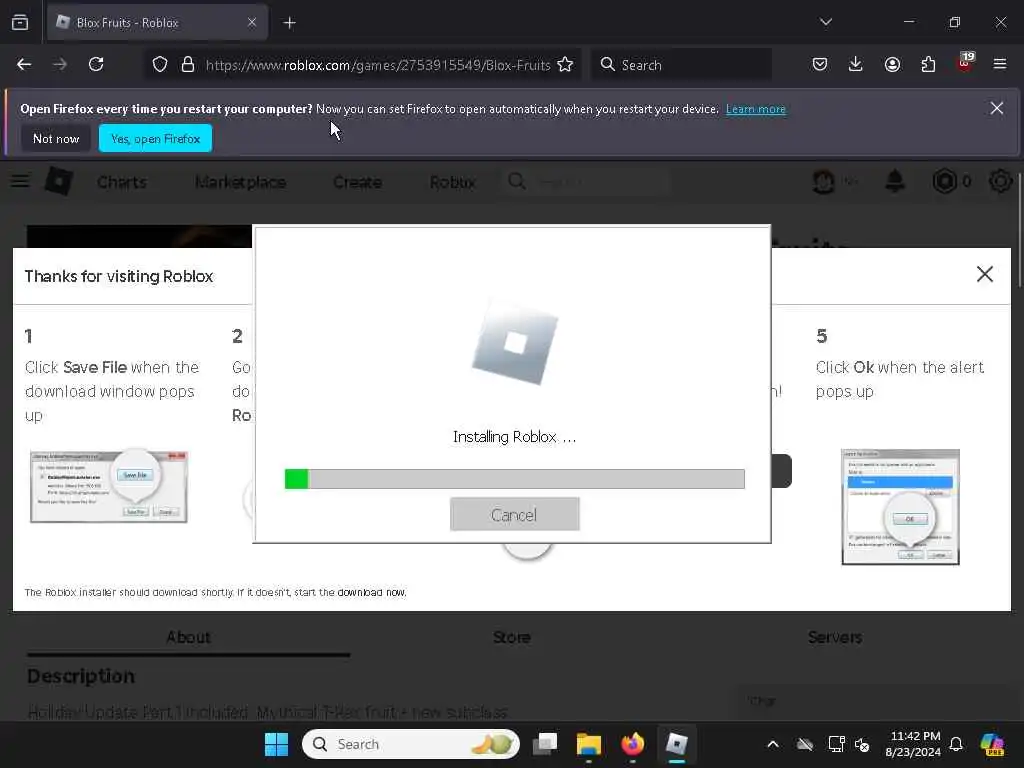Click the Firefox forward arrow
The image size is (1024, 768).
pos(59,64)
